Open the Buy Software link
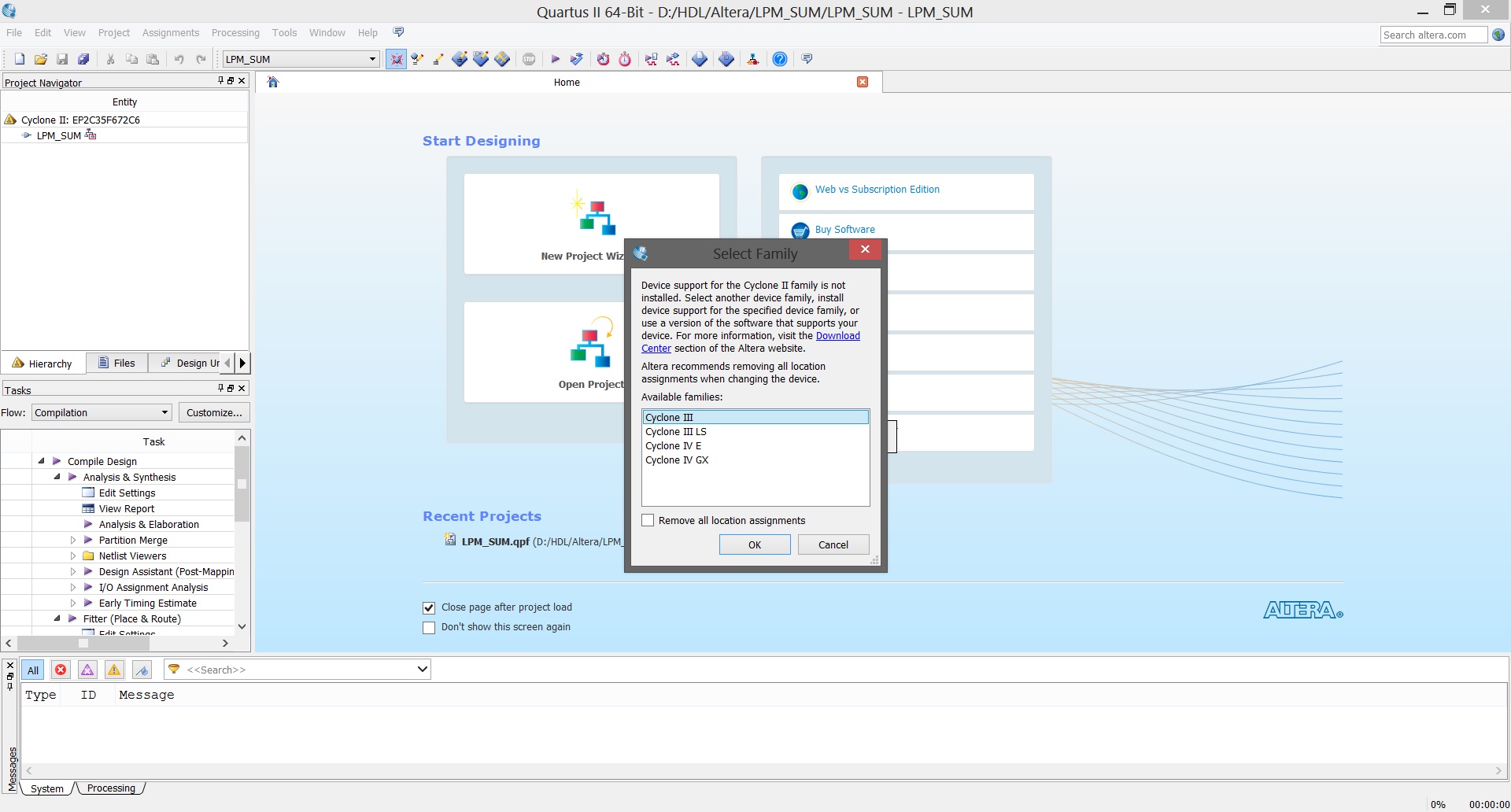Screen dimensions: 1511x812 pyautogui.click(x=845, y=230)
